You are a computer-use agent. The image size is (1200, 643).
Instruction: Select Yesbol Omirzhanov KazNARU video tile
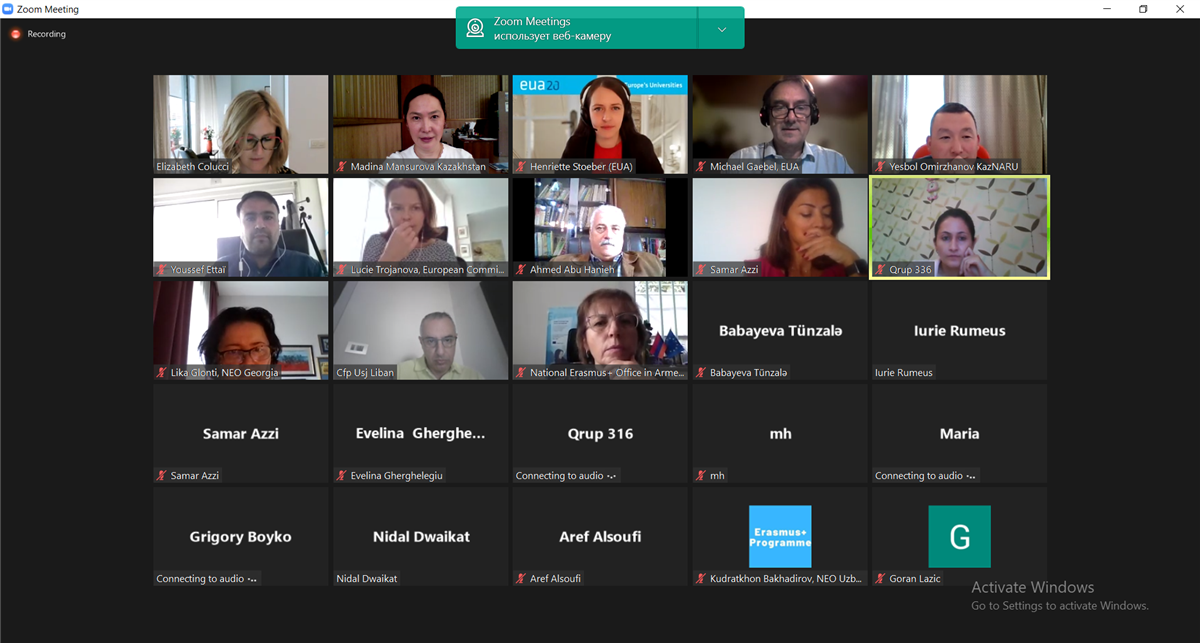click(x=960, y=124)
